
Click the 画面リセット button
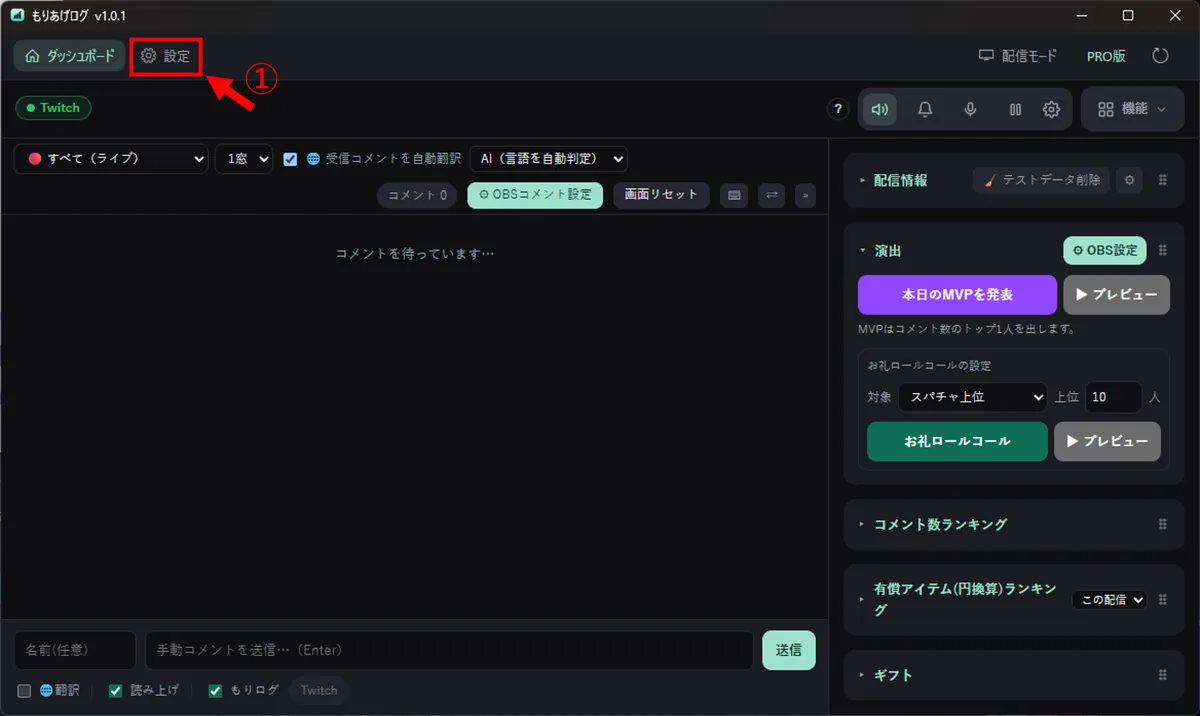[661, 195]
